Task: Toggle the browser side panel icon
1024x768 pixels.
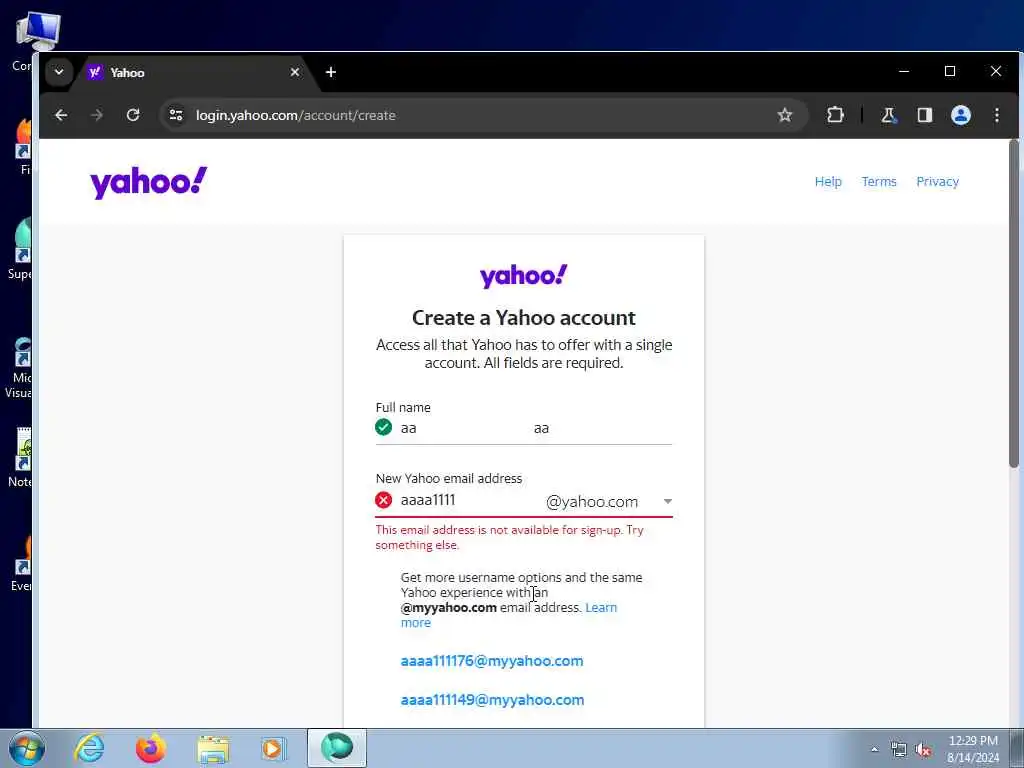Action: (925, 116)
